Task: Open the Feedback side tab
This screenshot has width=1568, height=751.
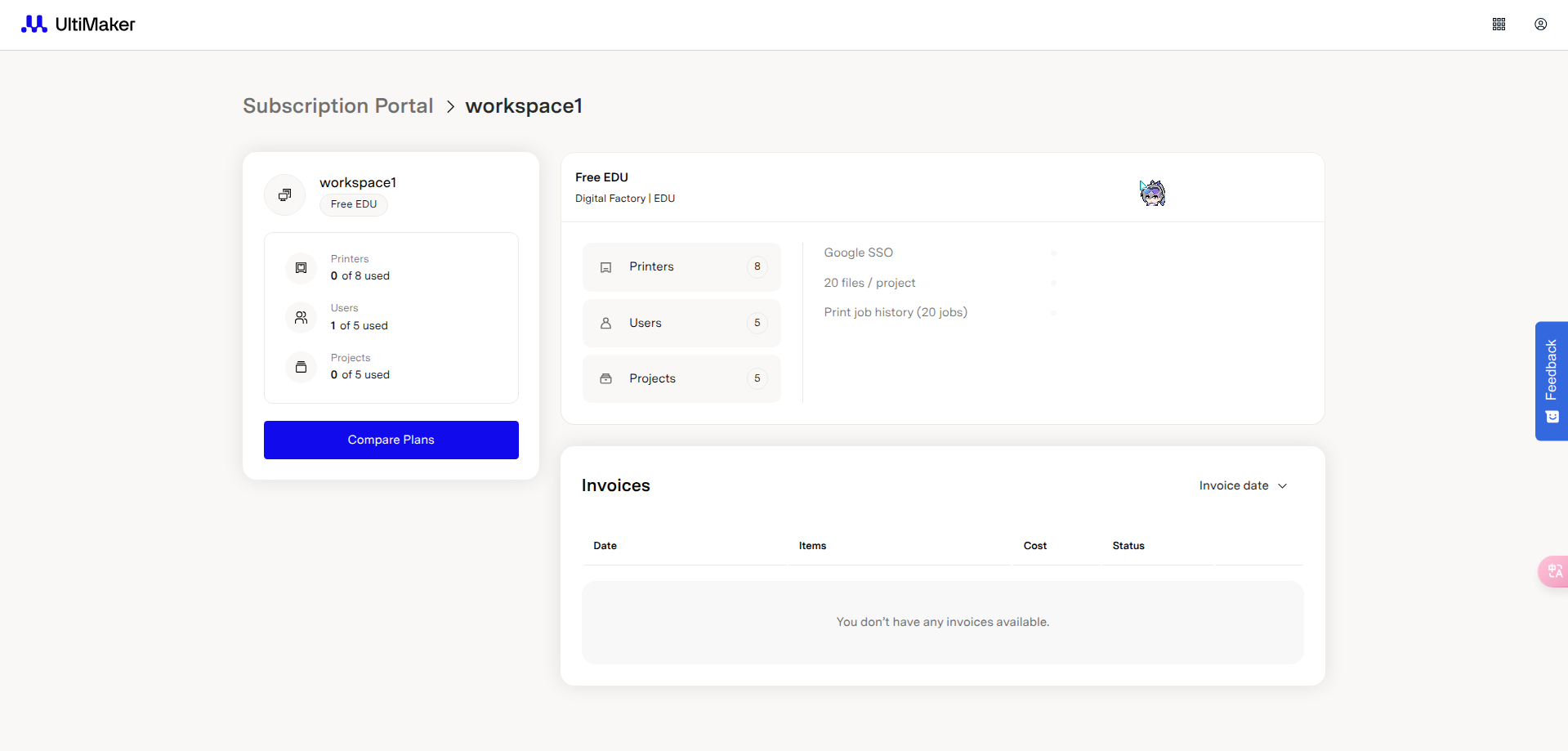Action: [1551, 381]
